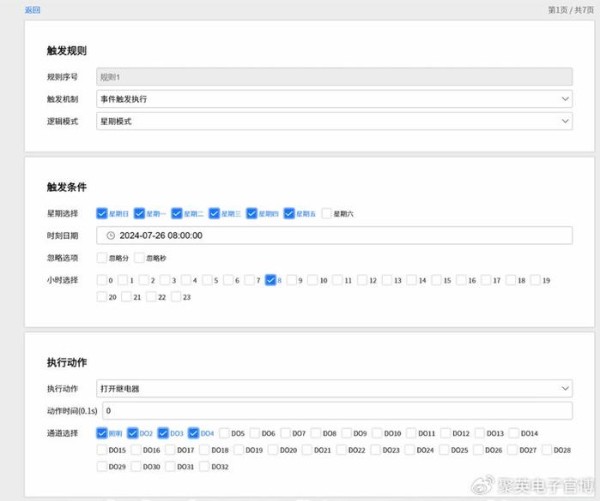Check hour 12 checkbox

point(362,280)
